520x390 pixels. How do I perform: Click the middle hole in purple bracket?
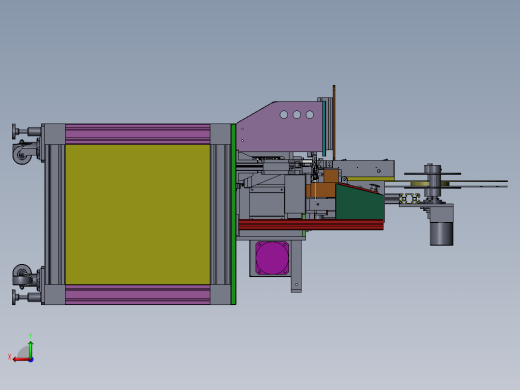tap(297, 115)
